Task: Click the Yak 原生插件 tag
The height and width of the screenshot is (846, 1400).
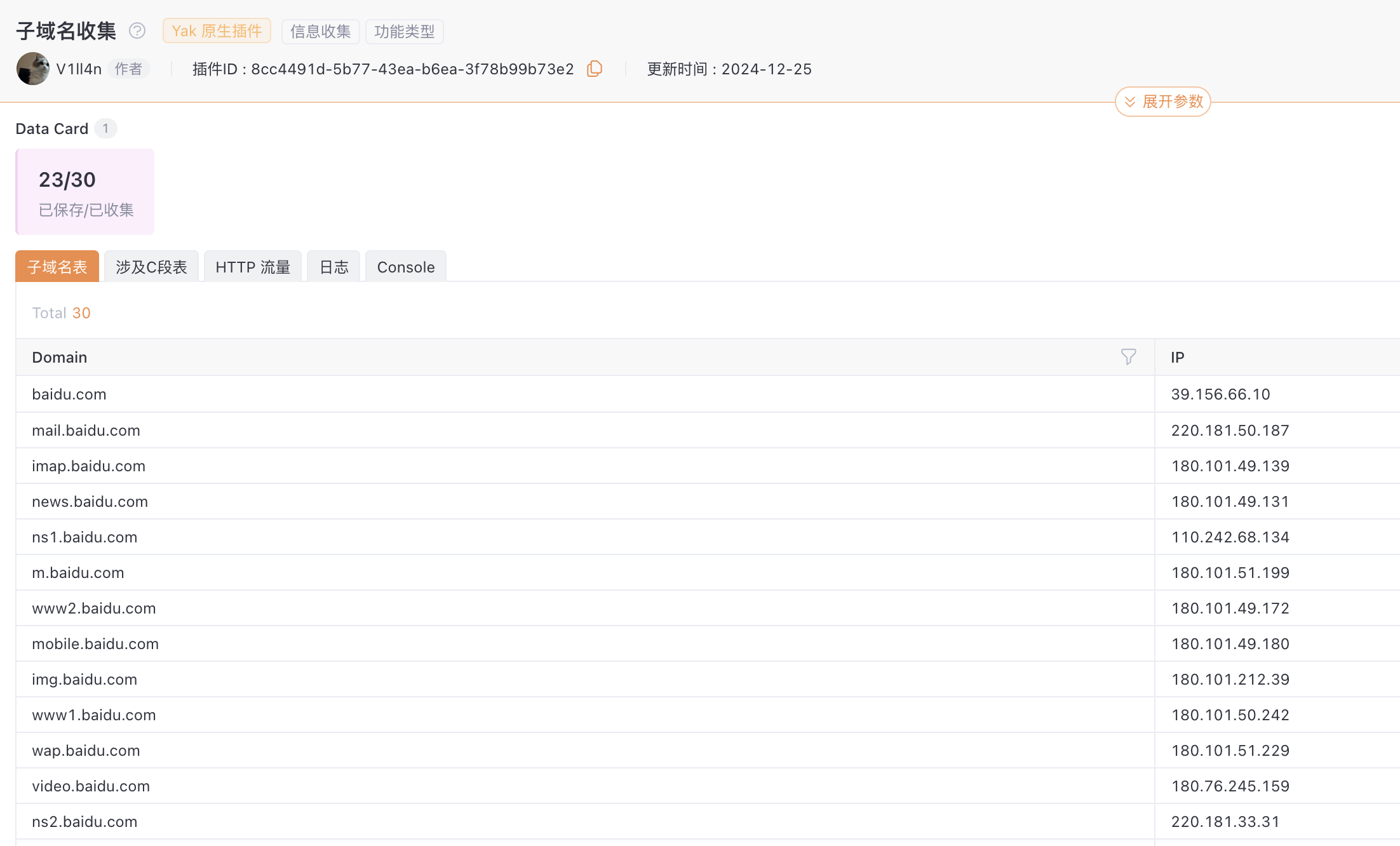Action: [217, 31]
